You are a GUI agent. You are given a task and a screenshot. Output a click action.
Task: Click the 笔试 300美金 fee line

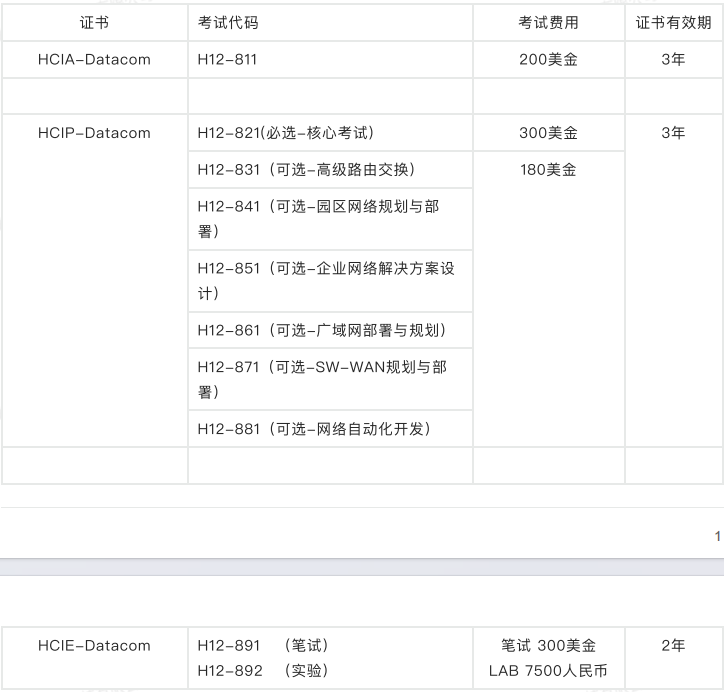548,645
